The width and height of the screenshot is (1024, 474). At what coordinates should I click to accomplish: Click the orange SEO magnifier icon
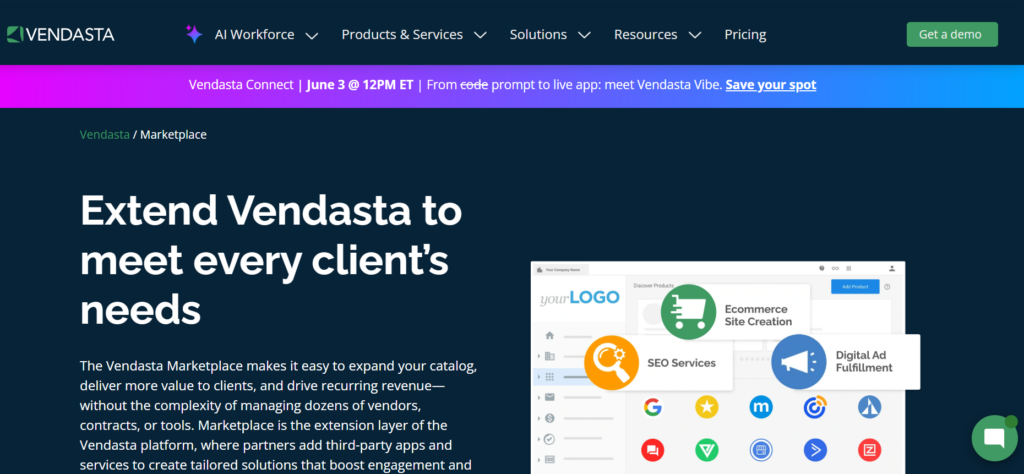(x=611, y=363)
